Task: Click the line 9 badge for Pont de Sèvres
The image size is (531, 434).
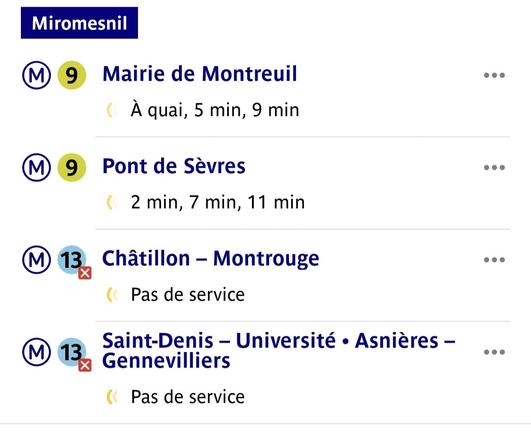Action: pyautogui.click(x=71, y=167)
